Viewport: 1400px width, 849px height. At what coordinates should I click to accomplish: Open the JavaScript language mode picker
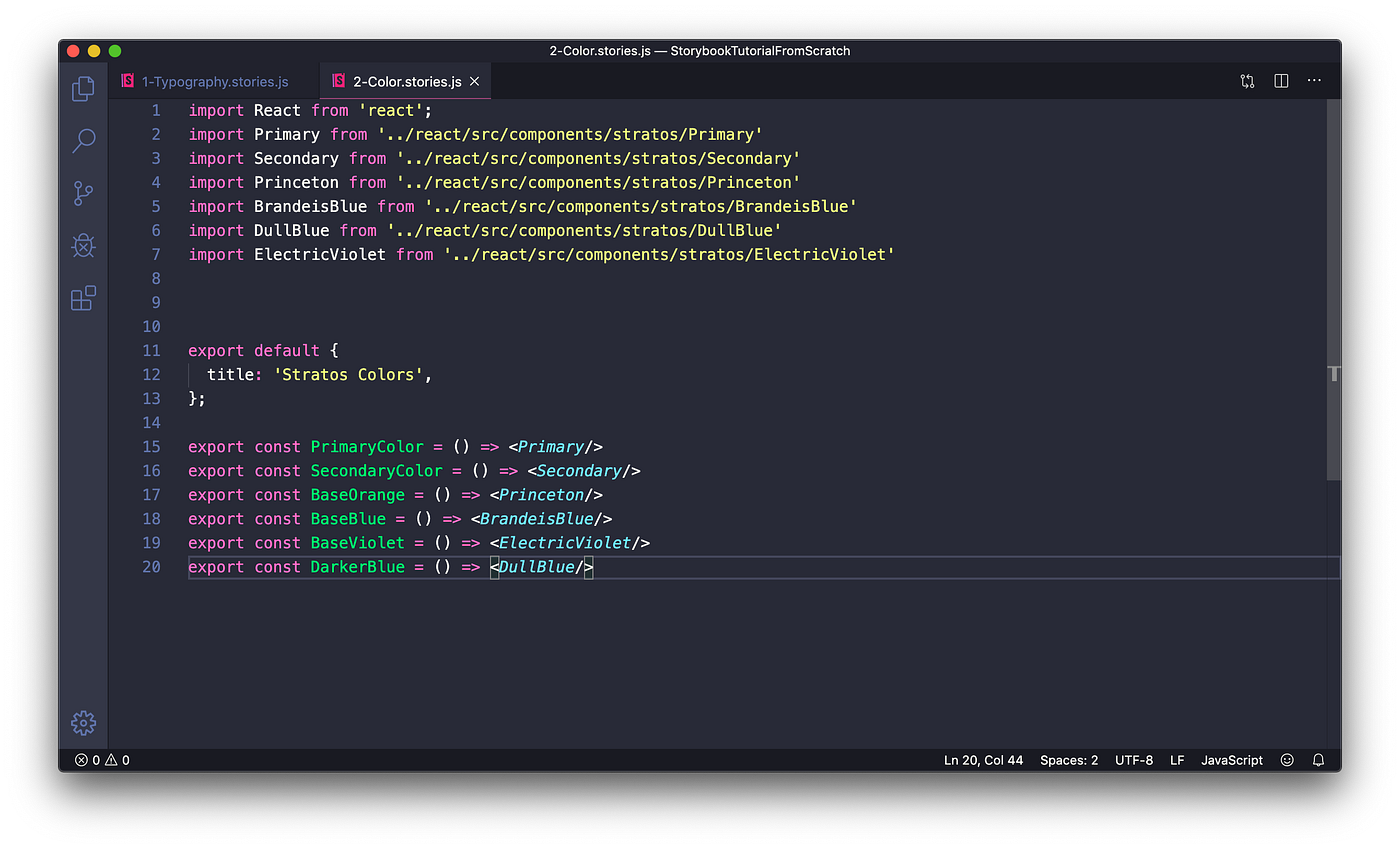click(x=1231, y=760)
